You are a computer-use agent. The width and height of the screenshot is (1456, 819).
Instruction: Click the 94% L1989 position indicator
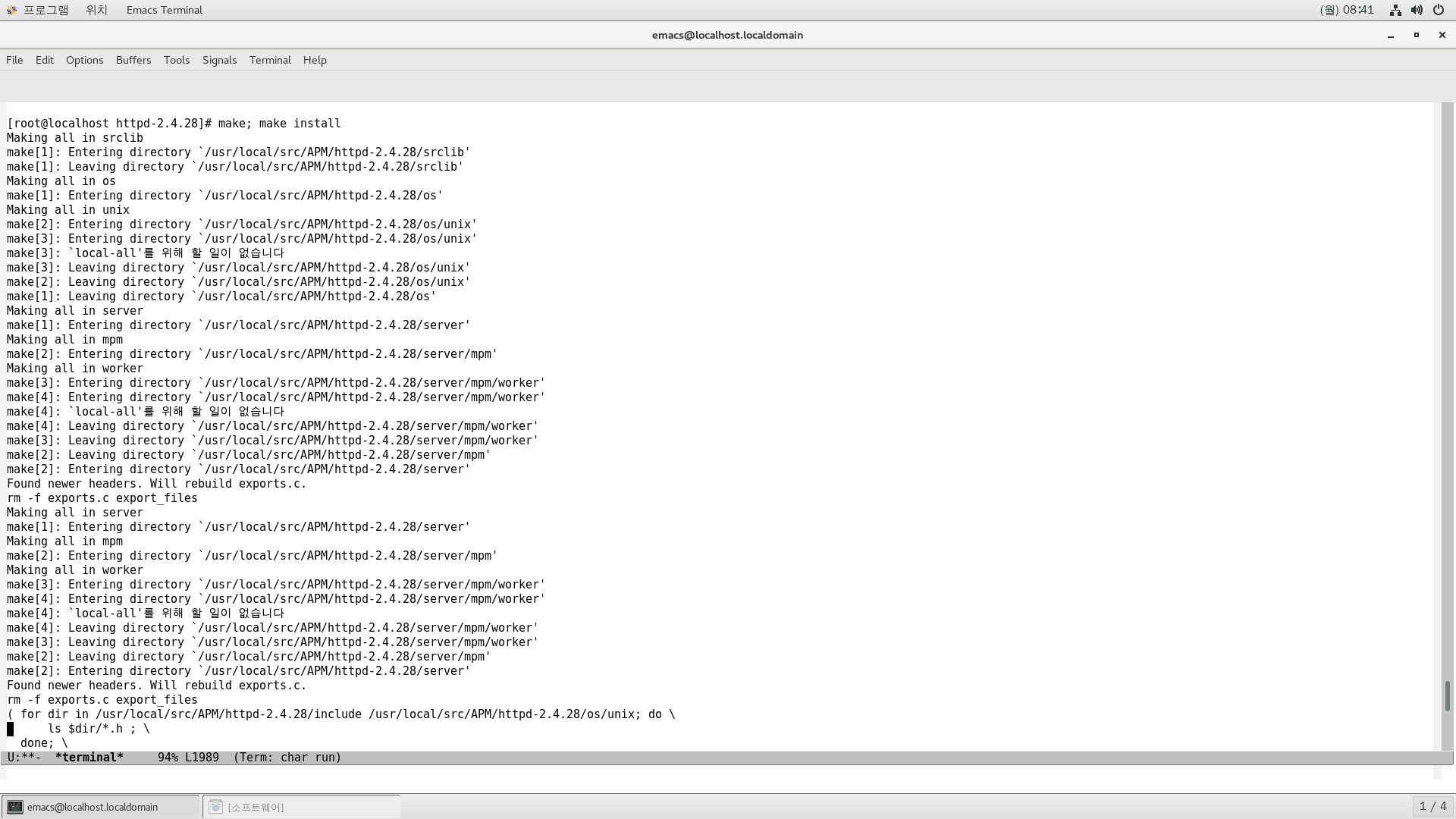click(x=188, y=758)
